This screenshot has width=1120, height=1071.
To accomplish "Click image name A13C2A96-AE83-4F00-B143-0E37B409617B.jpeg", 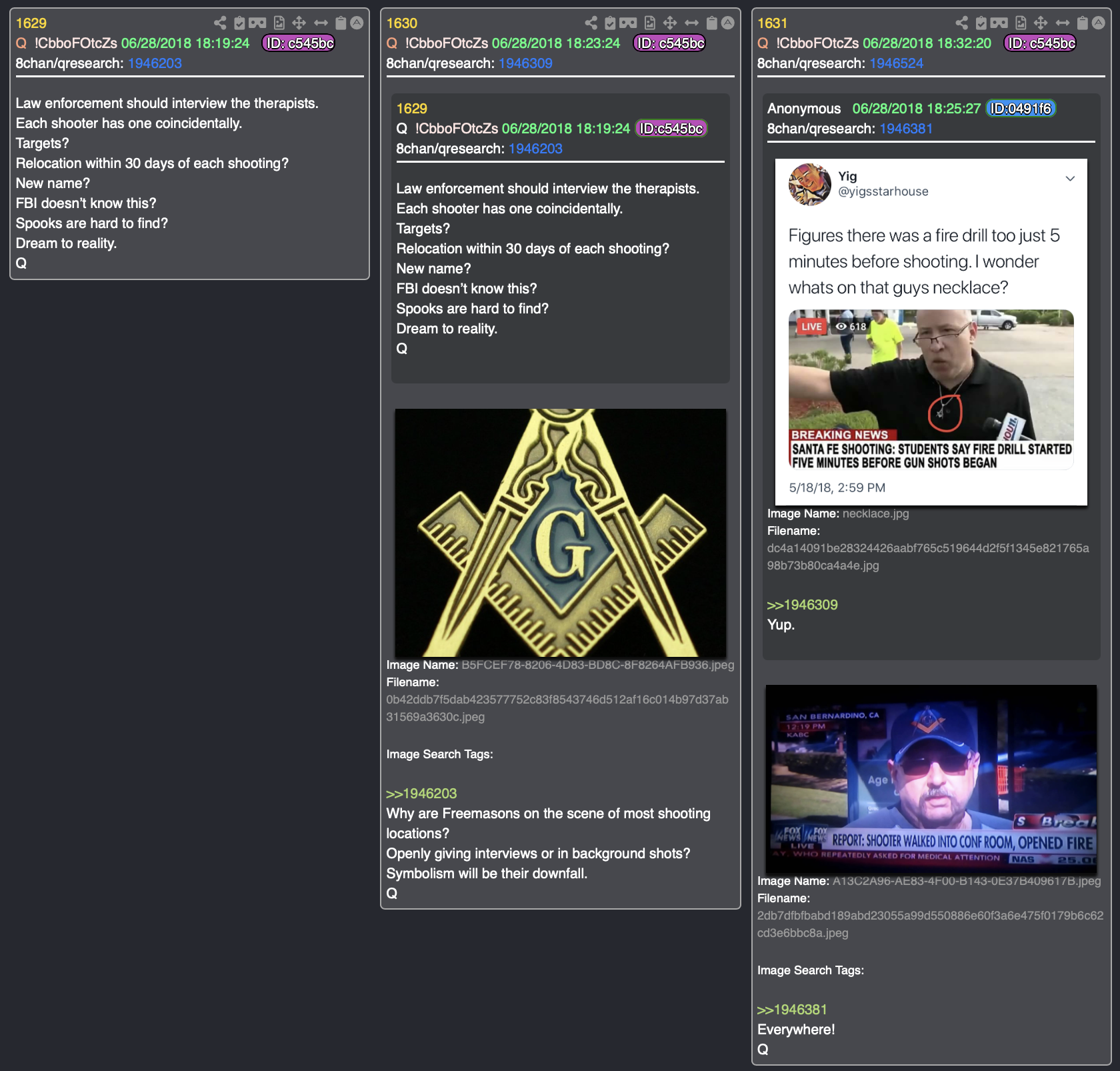I will pyautogui.click(x=967, y=881).
